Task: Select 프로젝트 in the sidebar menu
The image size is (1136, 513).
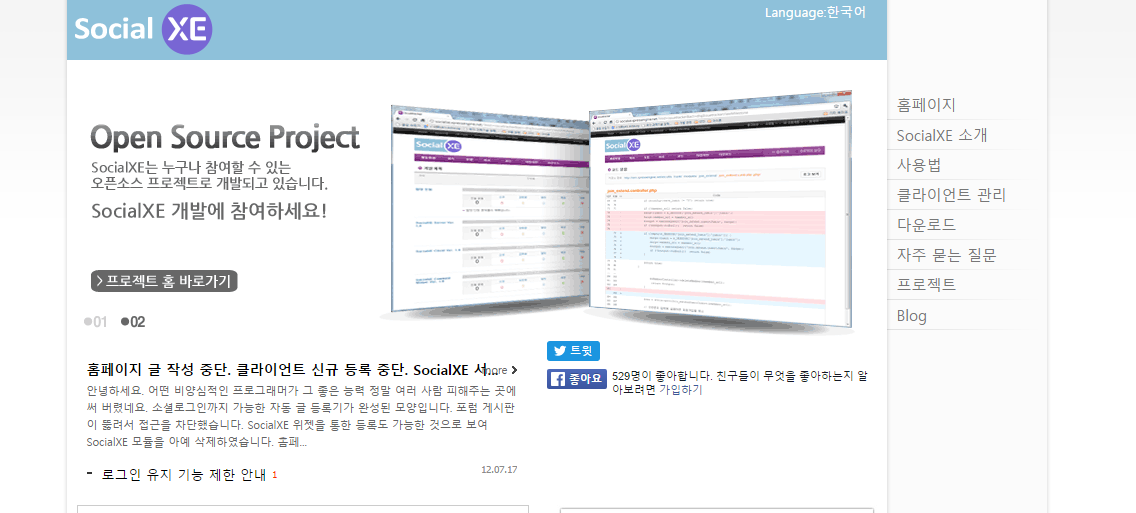Action: pos(926,285)
